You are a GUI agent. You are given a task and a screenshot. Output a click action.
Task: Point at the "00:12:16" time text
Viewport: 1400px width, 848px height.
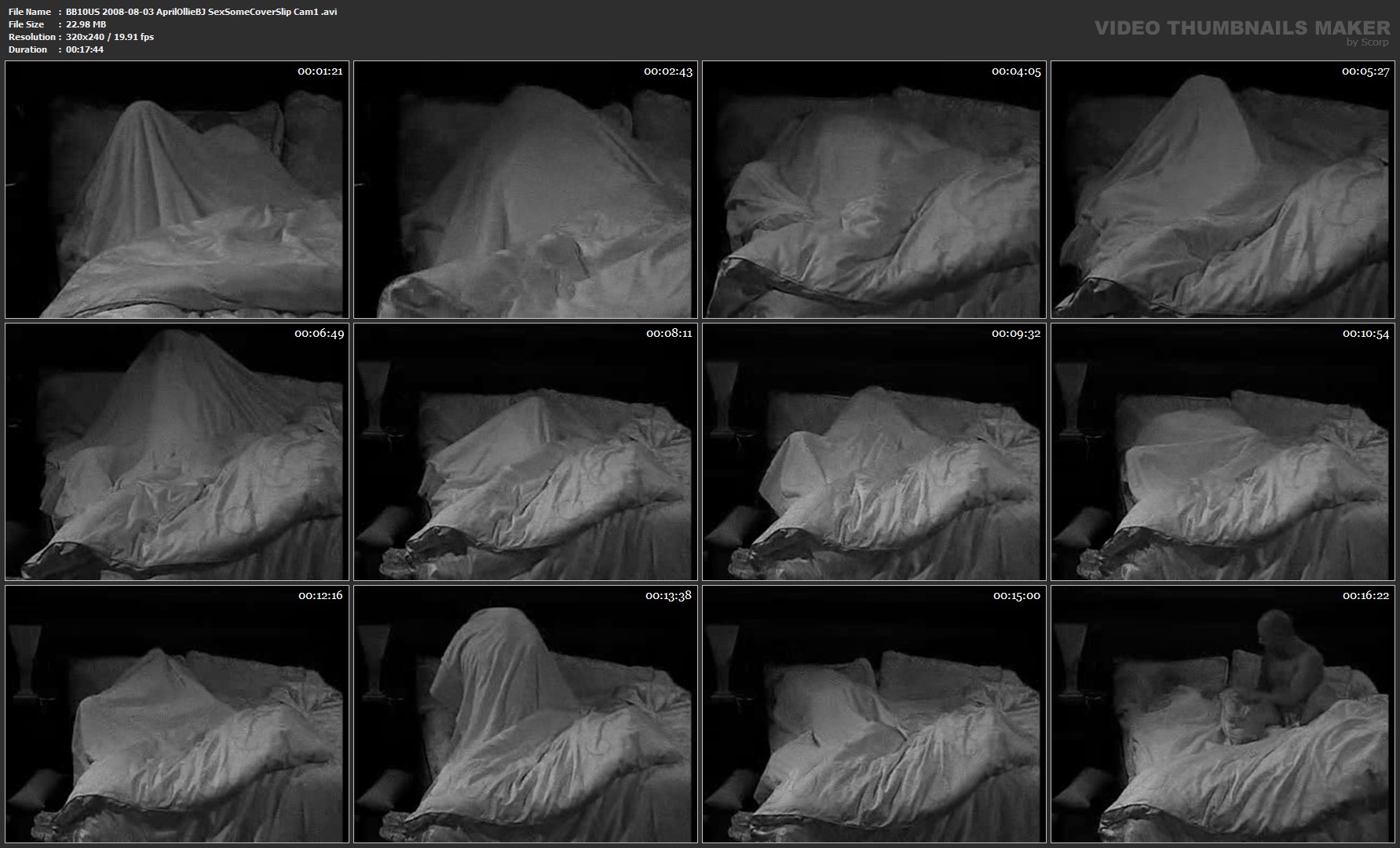coord(320,596)
